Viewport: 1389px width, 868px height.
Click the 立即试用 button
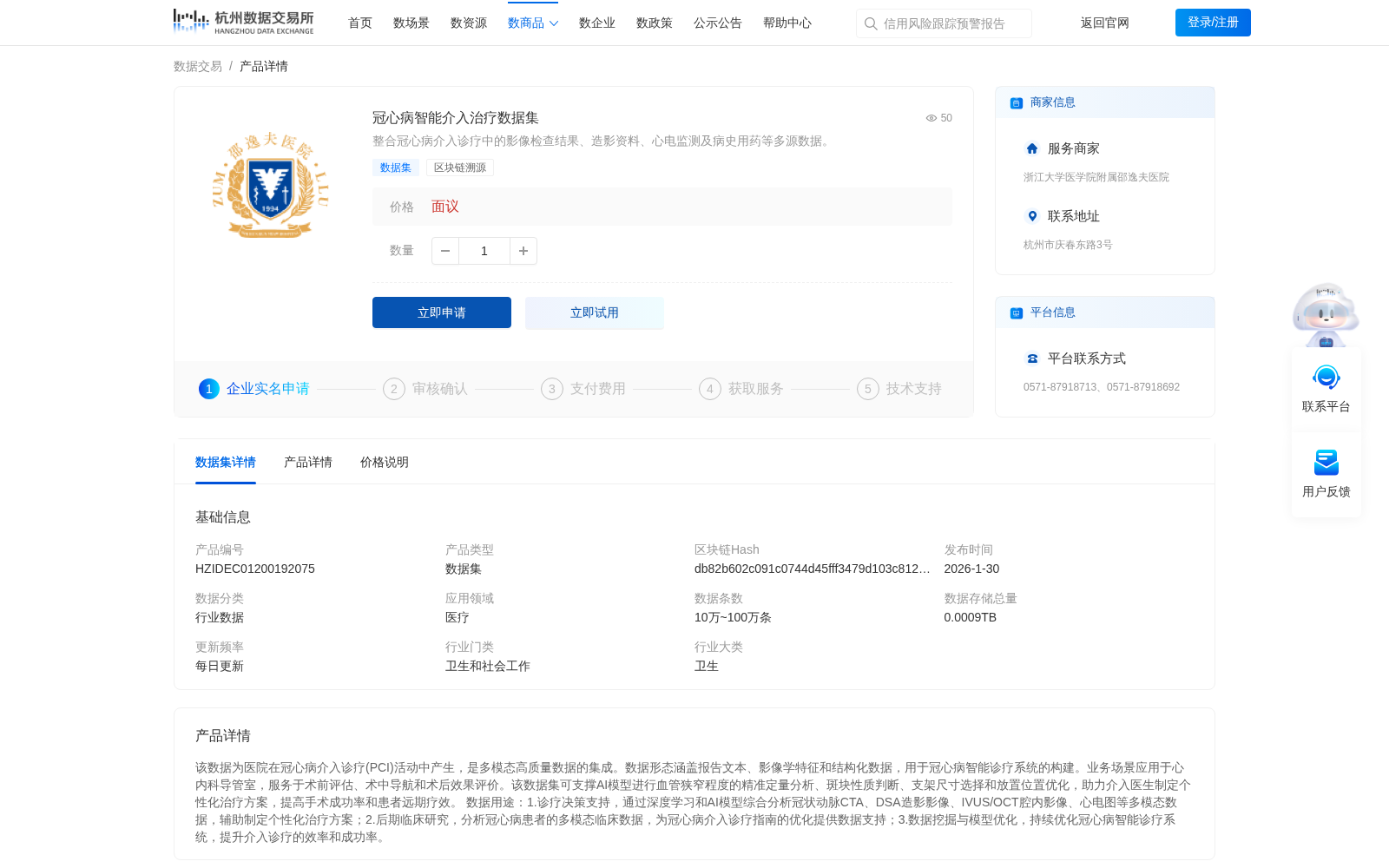point(595,312)
